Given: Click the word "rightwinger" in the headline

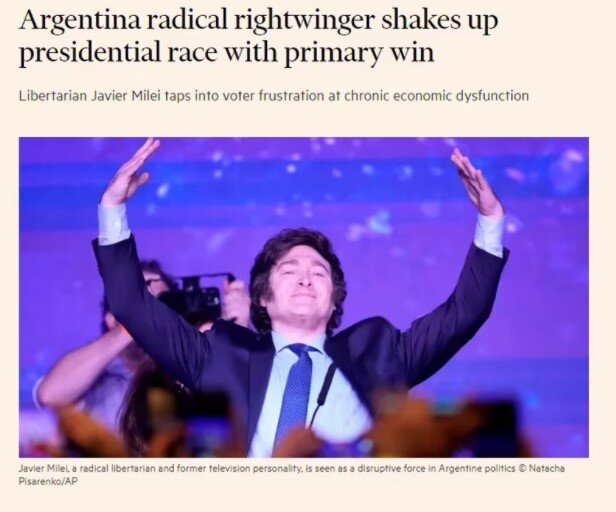Looking at the screenshot, I should (304, 22).
